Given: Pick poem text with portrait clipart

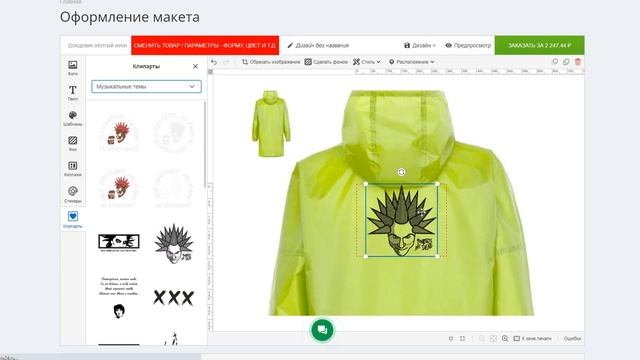Looking at the screenshot, I should point(119,298).
